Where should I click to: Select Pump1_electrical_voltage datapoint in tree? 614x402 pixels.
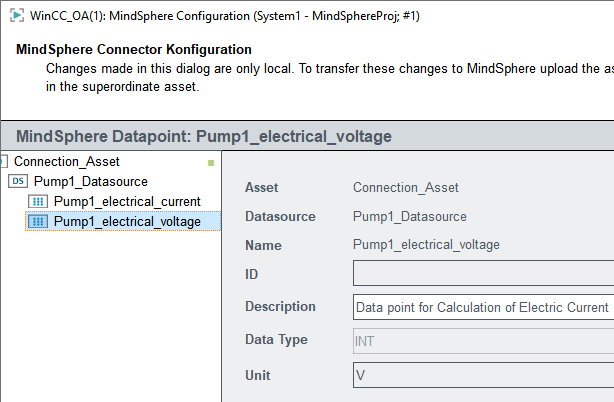(127, 222)
